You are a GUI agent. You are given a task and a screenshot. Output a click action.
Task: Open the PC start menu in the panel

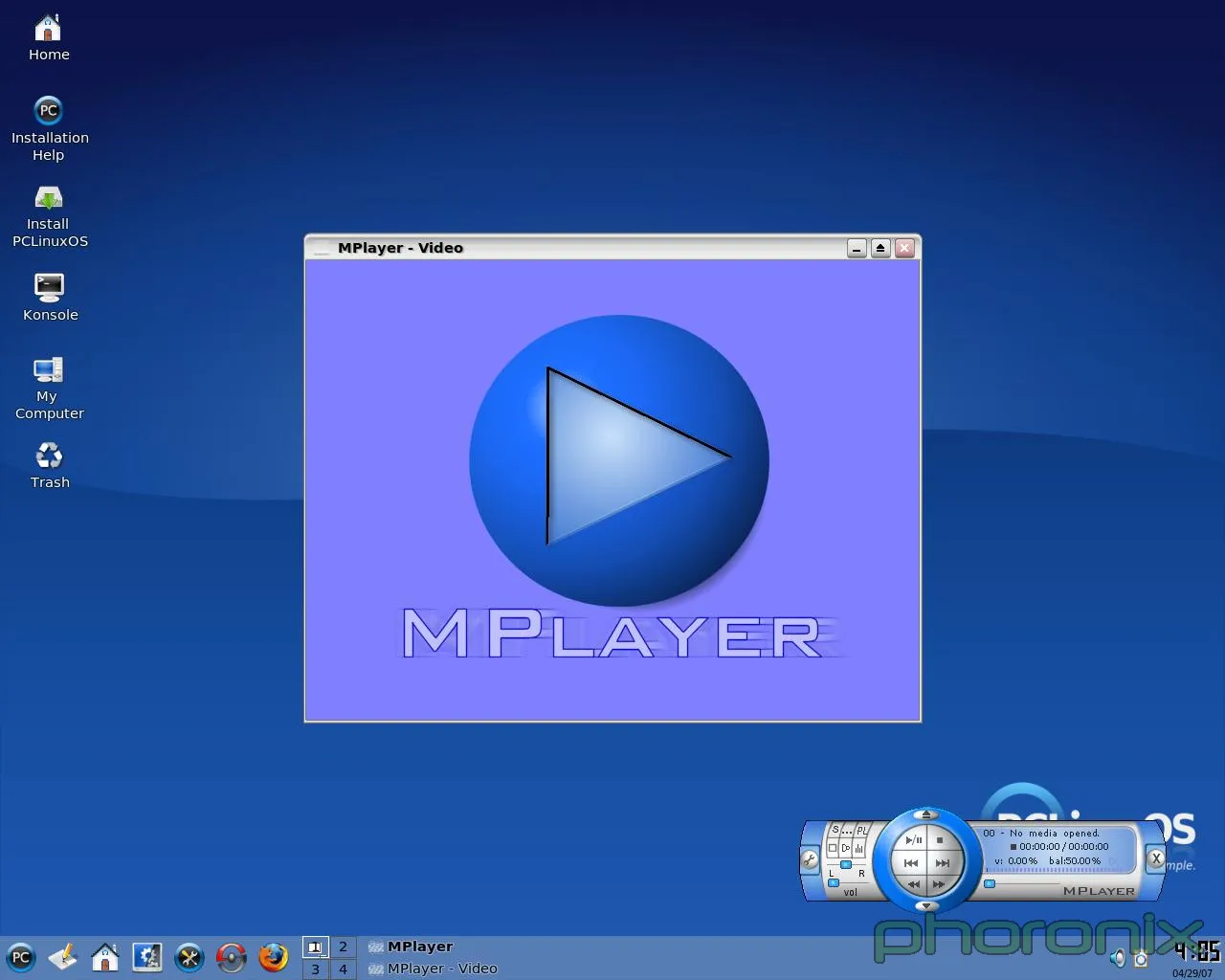point(21,957)
